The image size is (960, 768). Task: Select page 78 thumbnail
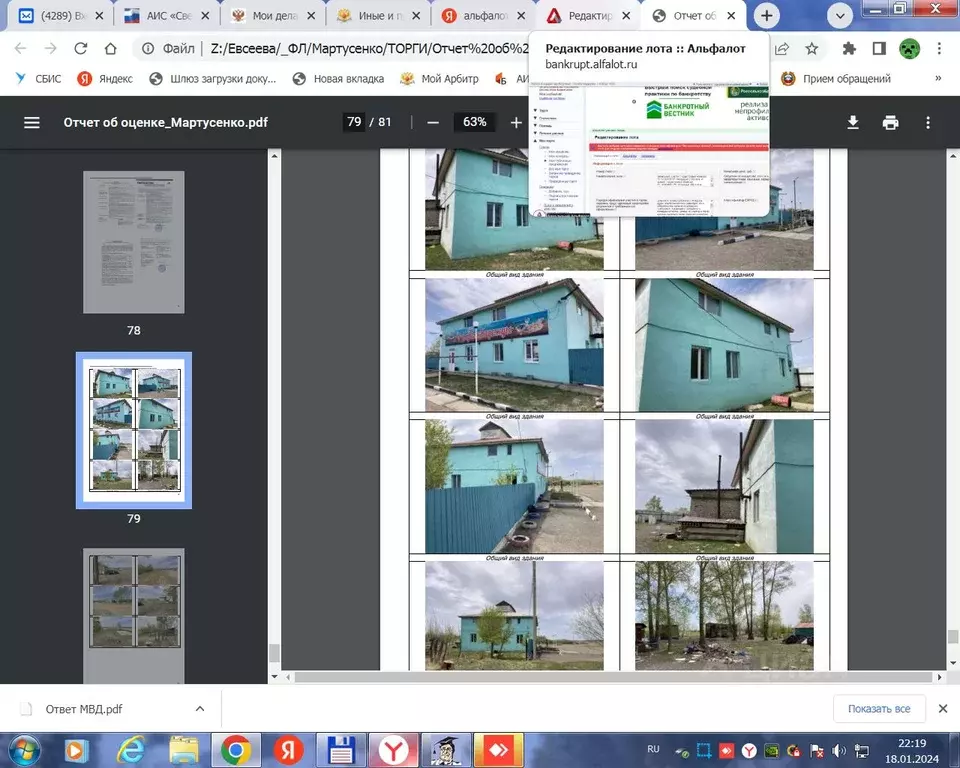coord(133,242)
